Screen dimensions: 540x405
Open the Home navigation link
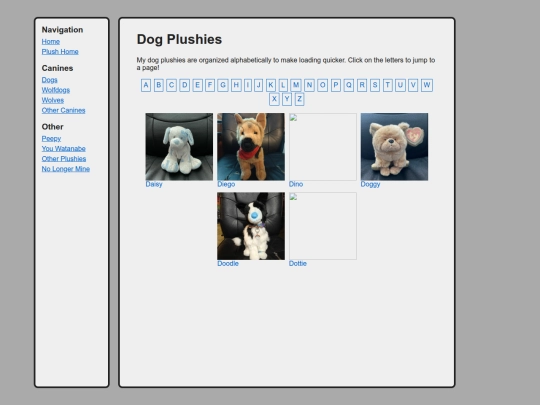tap(51, 42)
